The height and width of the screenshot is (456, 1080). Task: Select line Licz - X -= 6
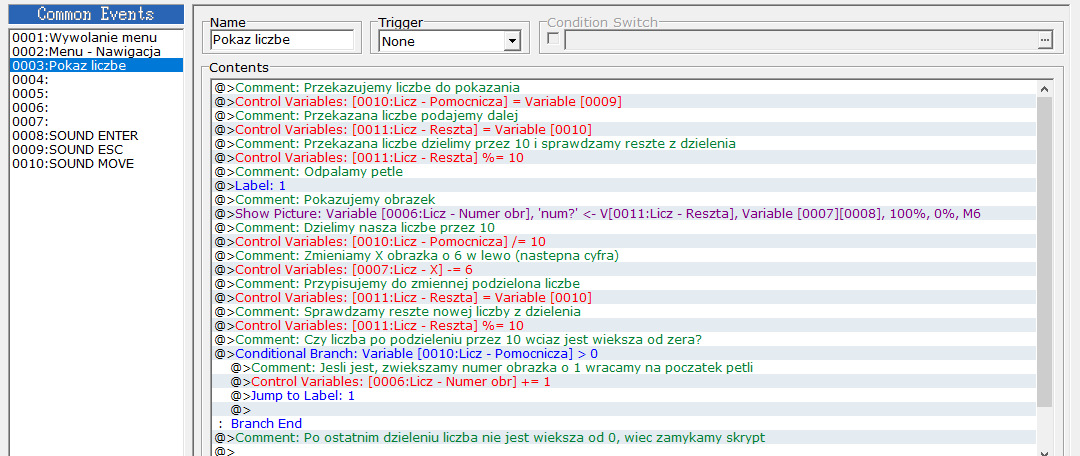(623, 269)
